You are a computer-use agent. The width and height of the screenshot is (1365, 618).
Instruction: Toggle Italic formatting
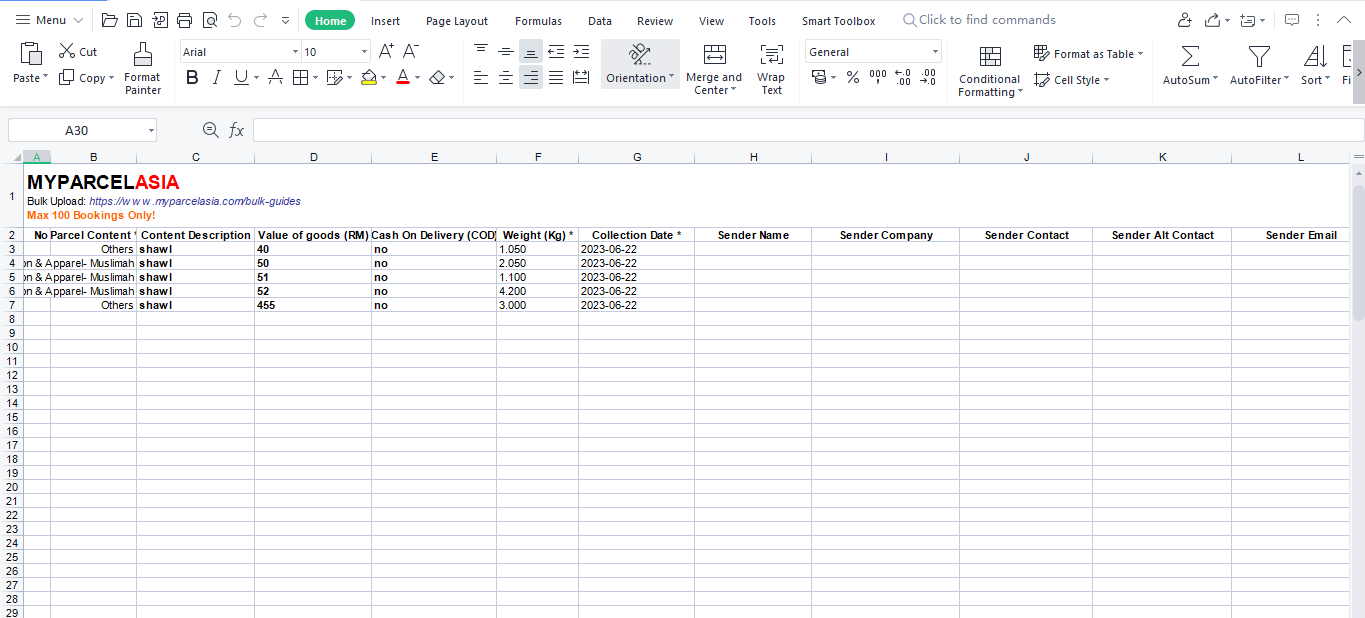216,77
